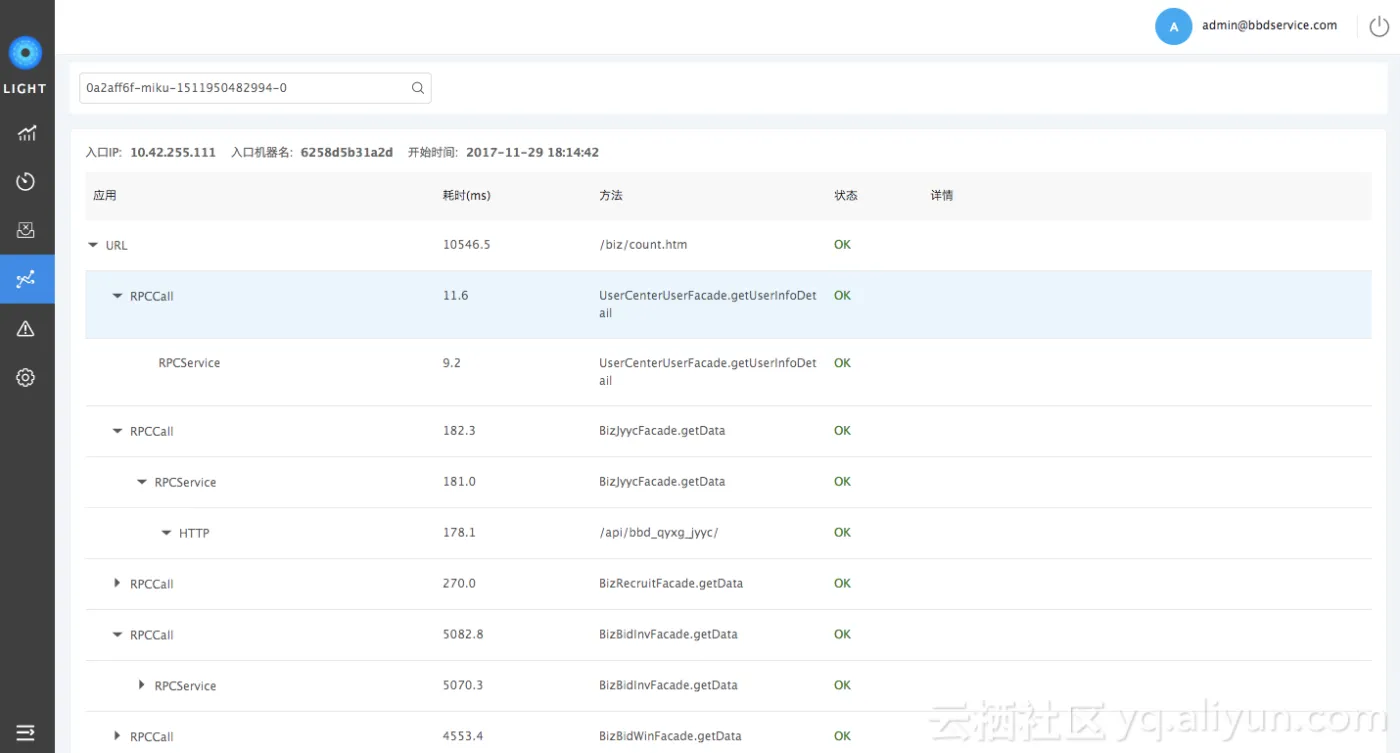Click the entry IP 10.42.255.111
The height and width of the screenshot is (753, 1400).
pos(173,153)
